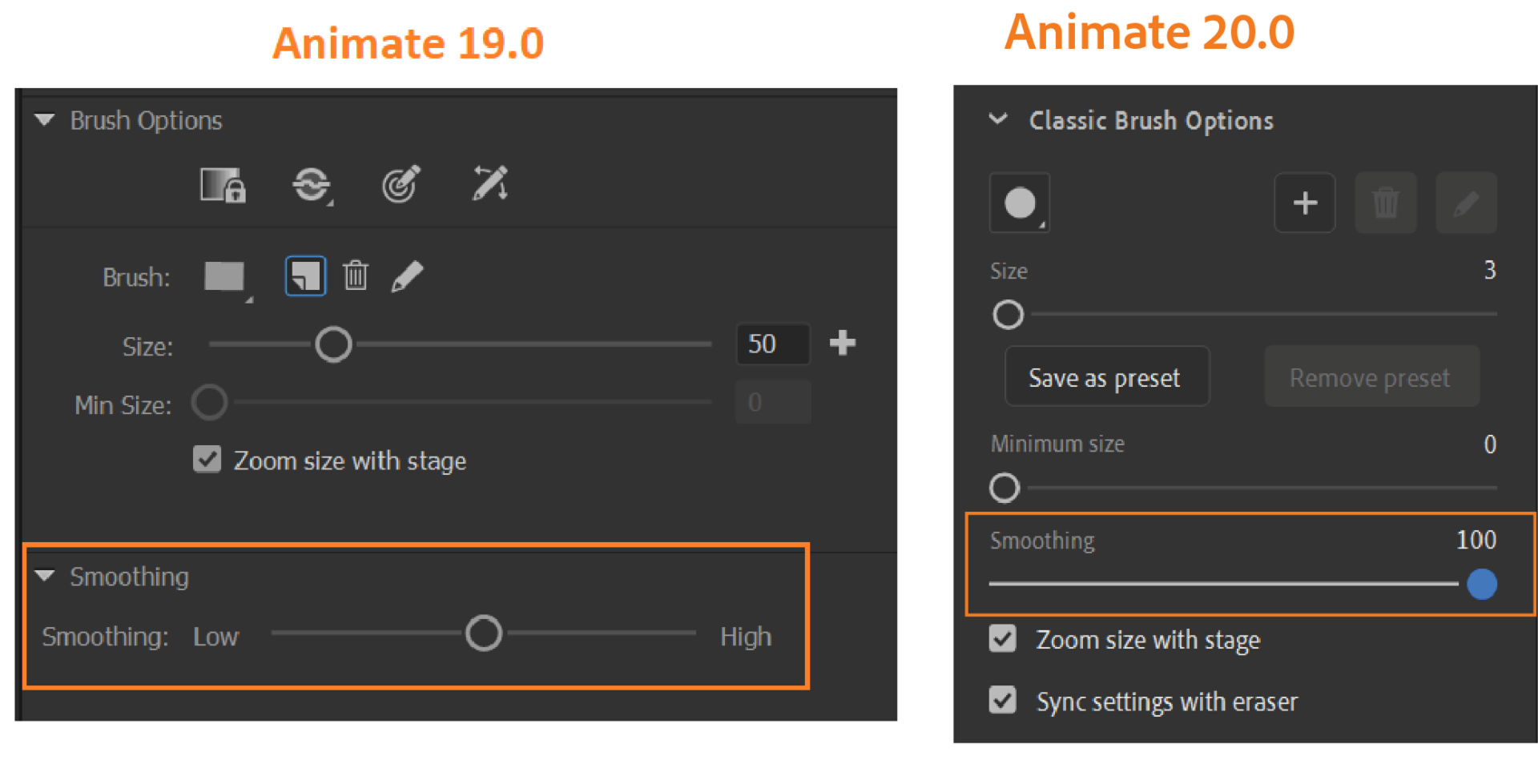Click the Save as preset button
Viewport: 1538px width, 784px height.
(1106, 377)
